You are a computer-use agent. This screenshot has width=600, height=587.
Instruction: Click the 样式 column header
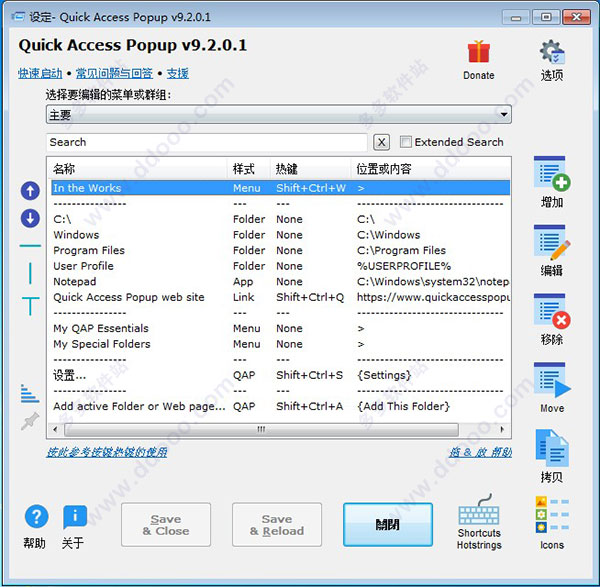pyautogui.click(x=249, y=169)
